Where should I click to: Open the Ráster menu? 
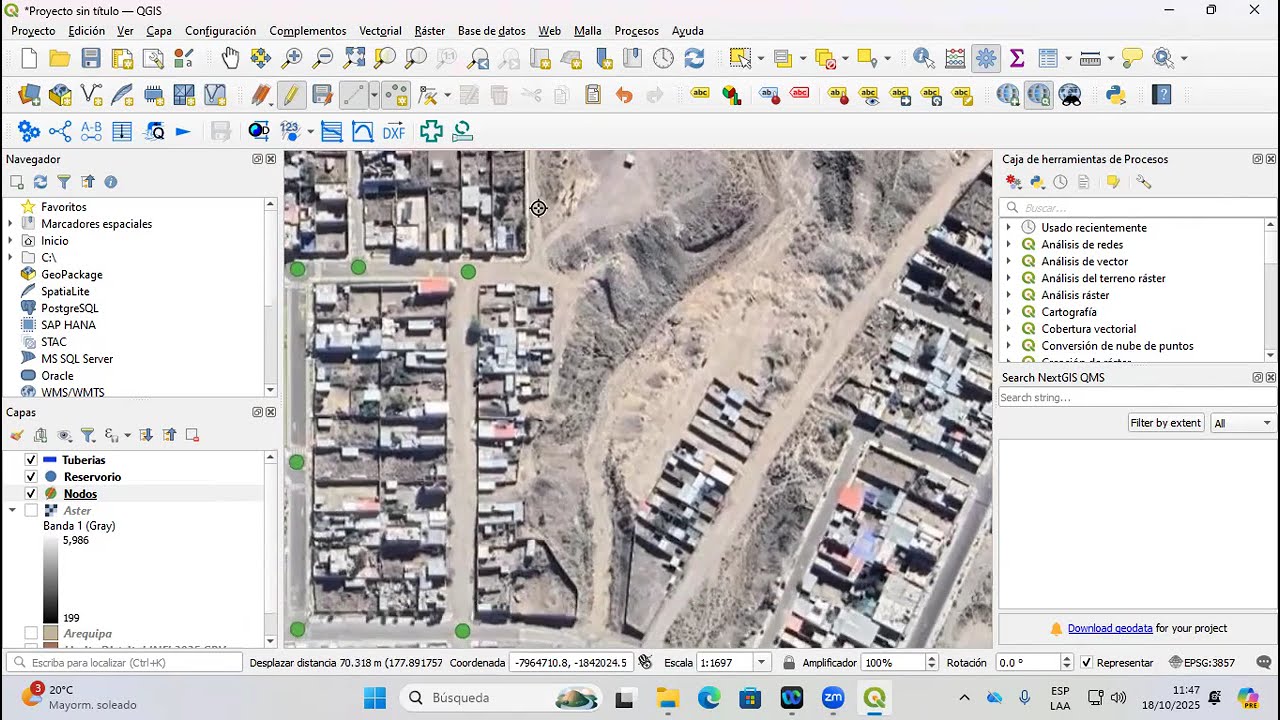tap(430, 31)
